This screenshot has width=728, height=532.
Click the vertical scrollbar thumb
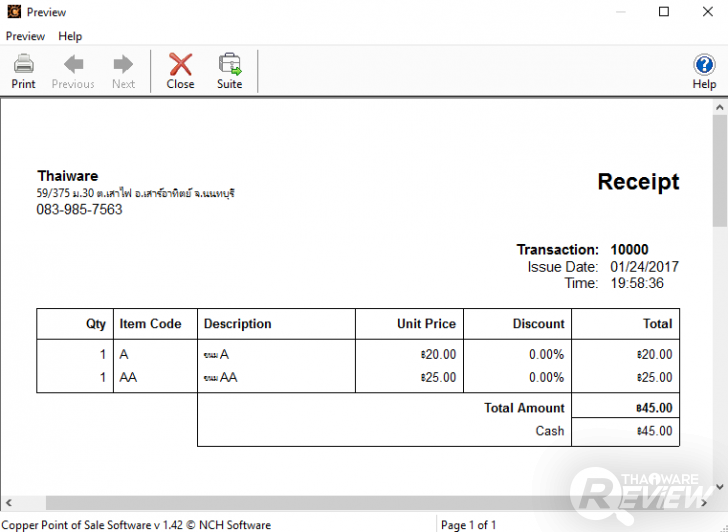point(720,170)
